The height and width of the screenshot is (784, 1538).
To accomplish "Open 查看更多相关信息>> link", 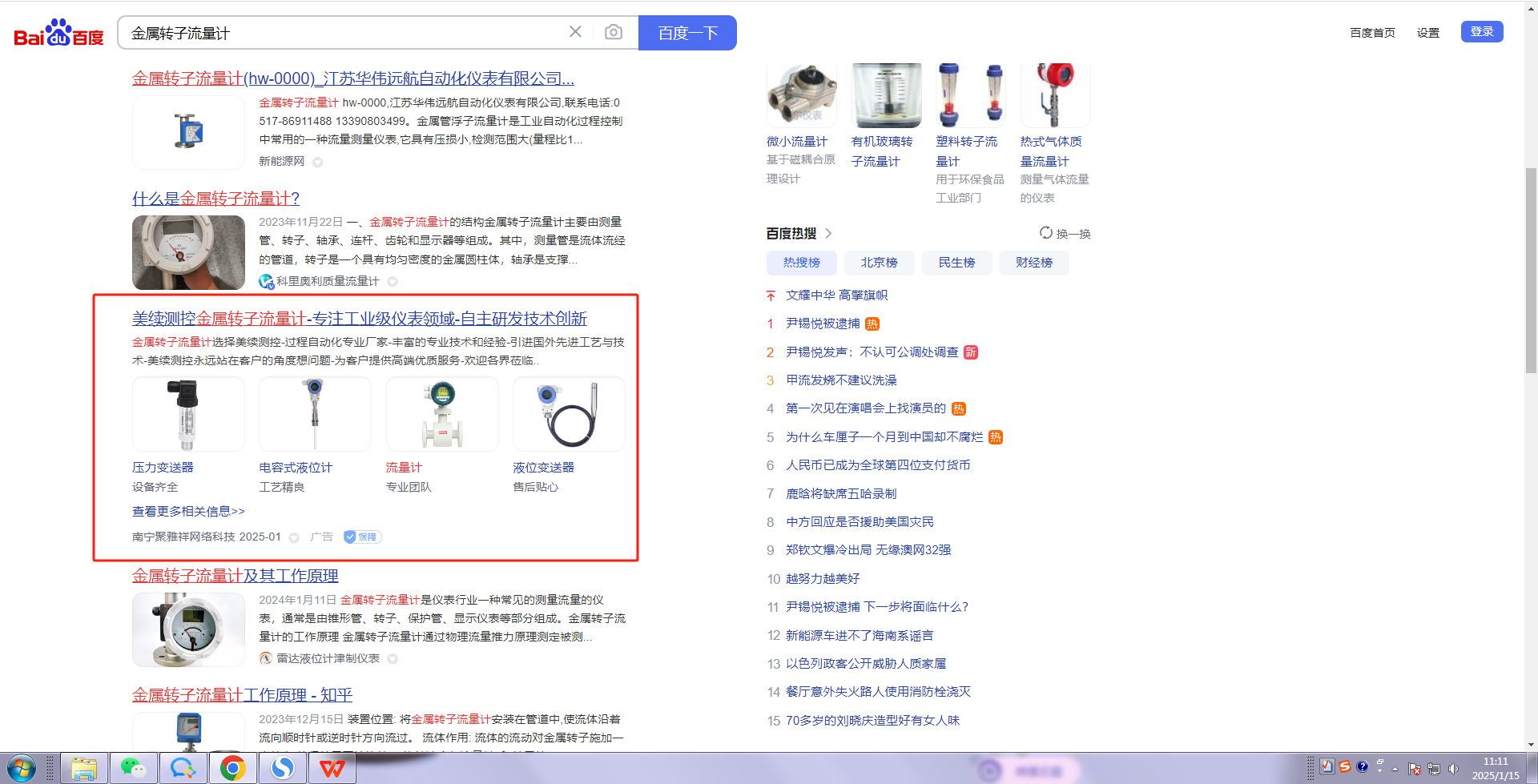I will [x=188, y=512].
